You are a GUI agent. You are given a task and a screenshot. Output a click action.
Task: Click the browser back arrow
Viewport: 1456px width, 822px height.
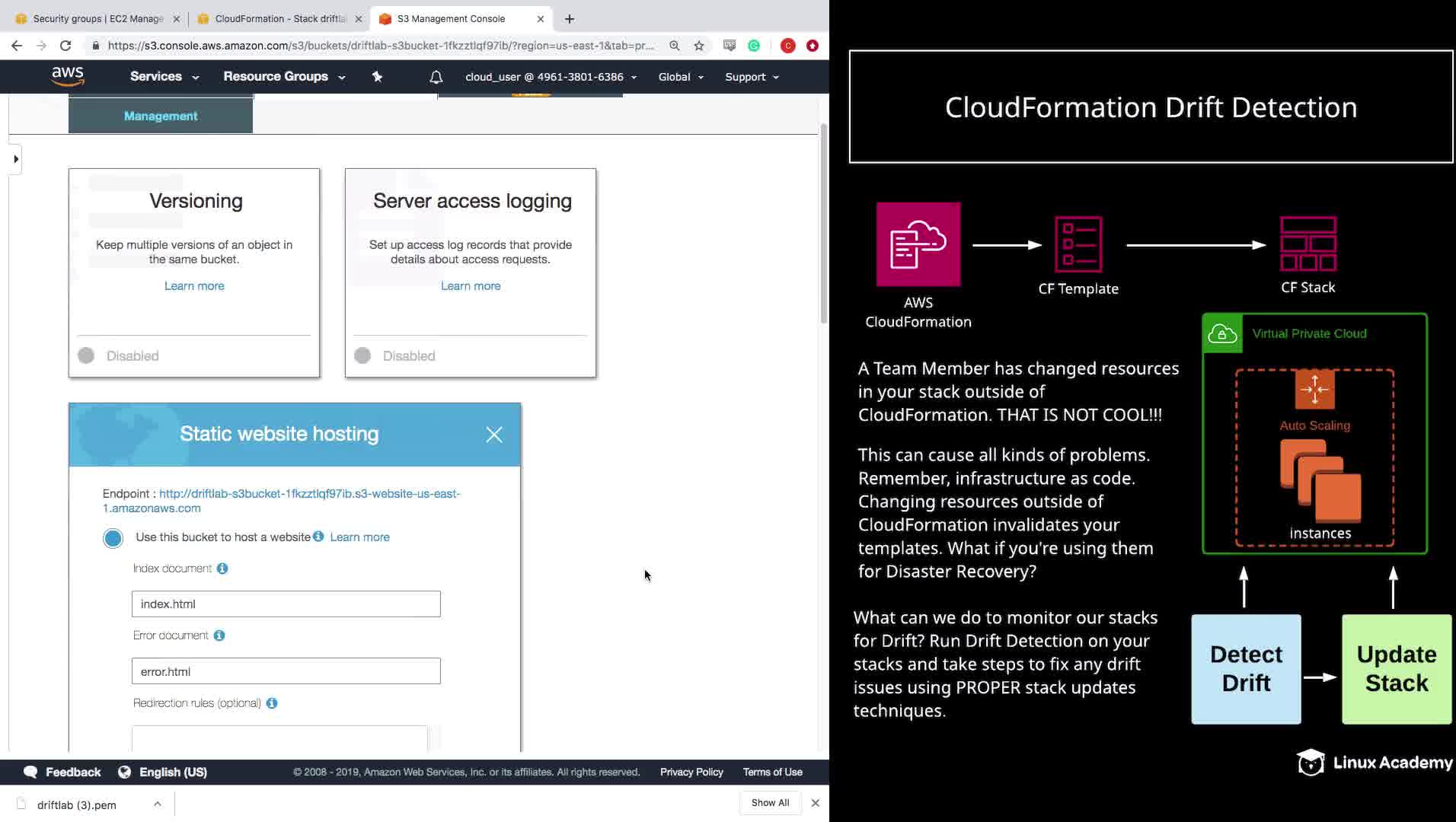click(17, 46)
